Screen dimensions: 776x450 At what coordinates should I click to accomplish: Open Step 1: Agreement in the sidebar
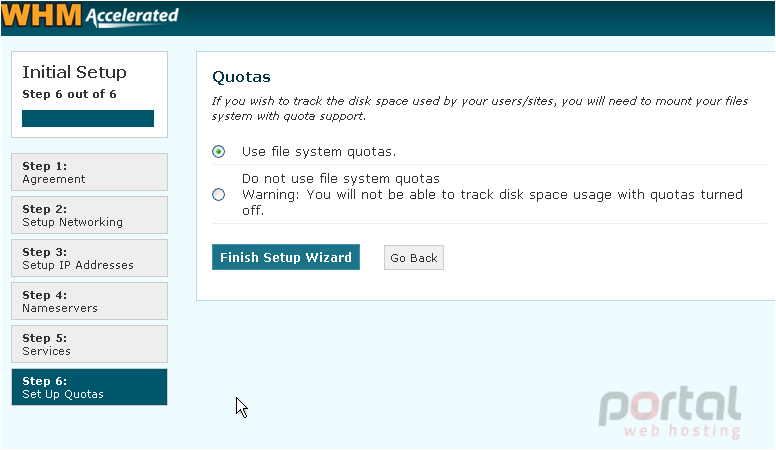(x=90, y=172)
